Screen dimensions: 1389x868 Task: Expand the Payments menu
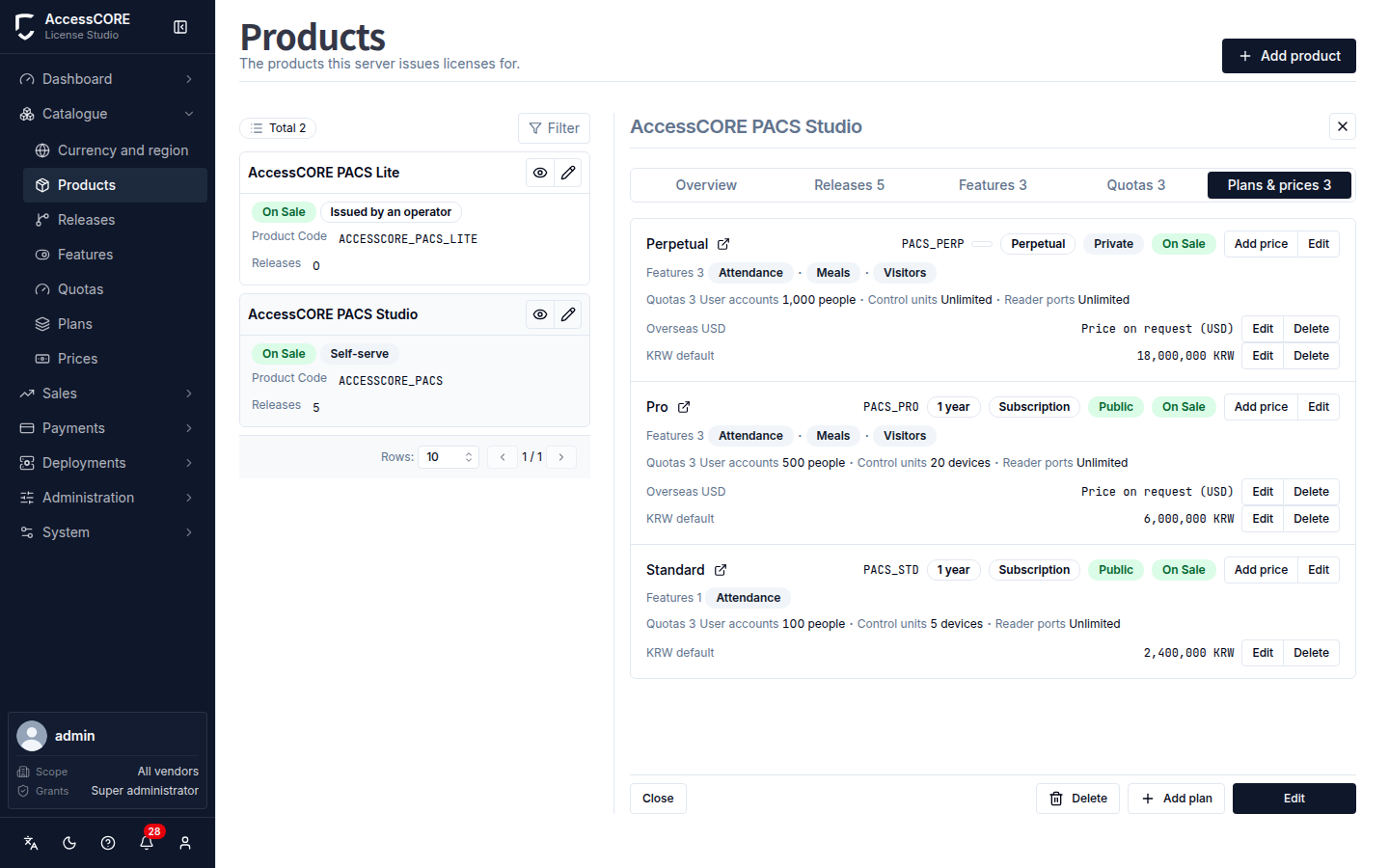coord(107,428)
